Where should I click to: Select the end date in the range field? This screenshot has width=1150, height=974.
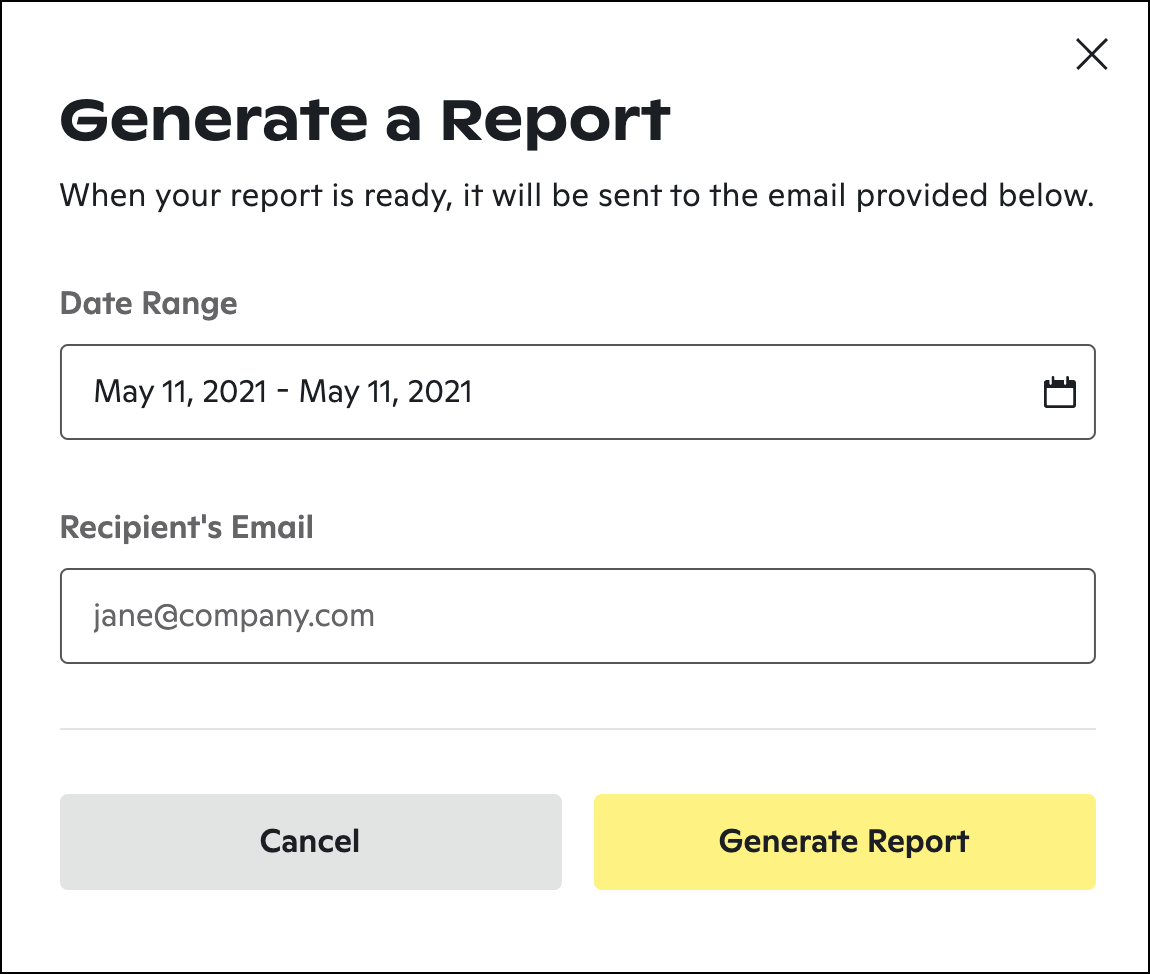385,392
